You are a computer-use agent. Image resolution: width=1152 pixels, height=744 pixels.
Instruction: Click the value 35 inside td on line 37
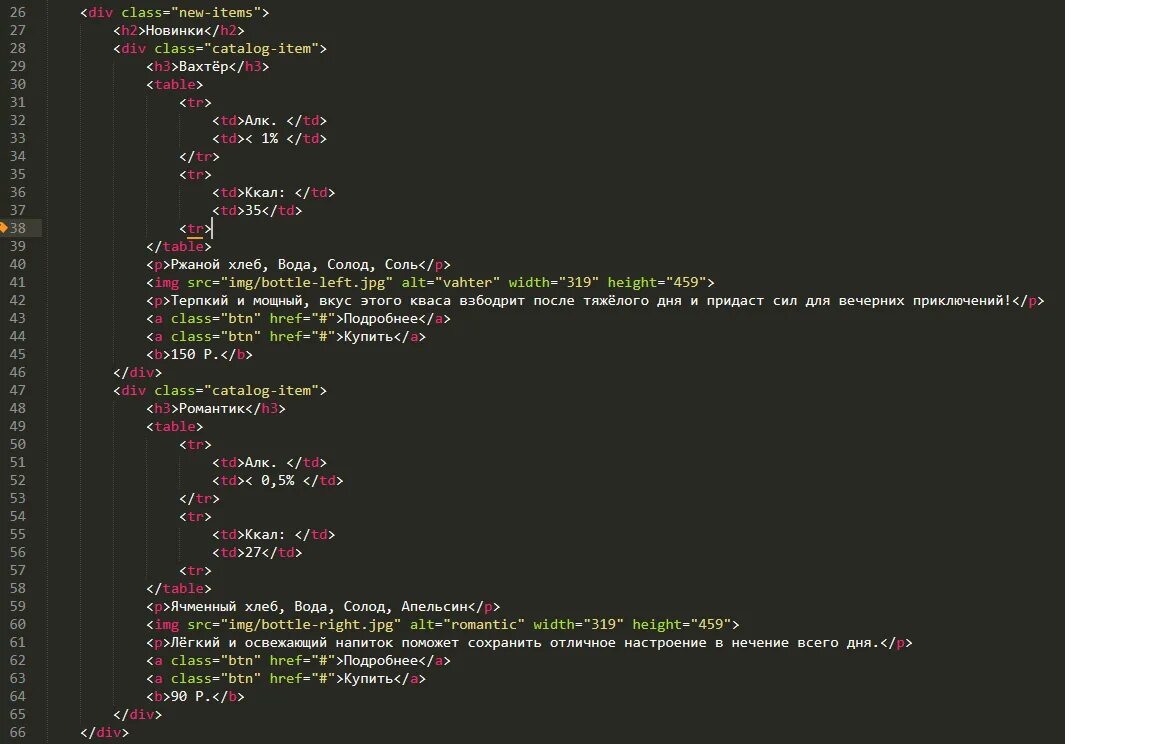pos(253,210)
